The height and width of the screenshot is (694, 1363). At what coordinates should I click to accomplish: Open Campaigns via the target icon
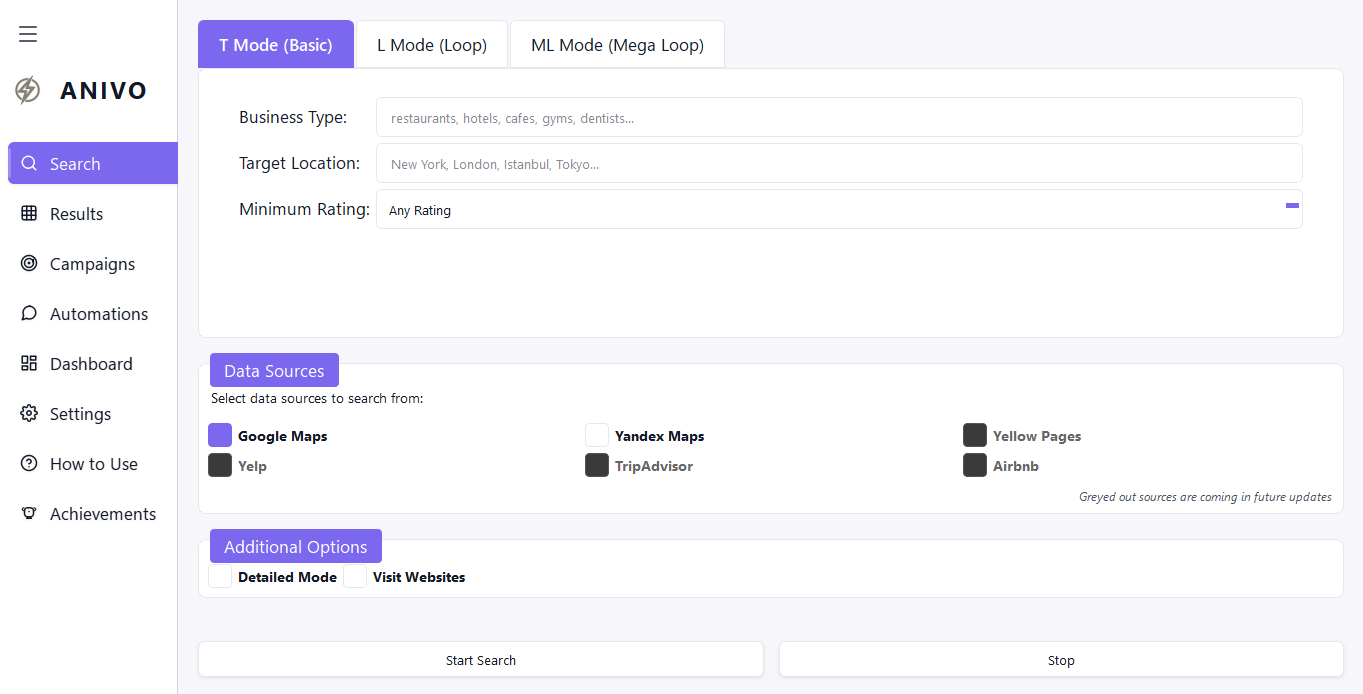[x=29, y=264]
